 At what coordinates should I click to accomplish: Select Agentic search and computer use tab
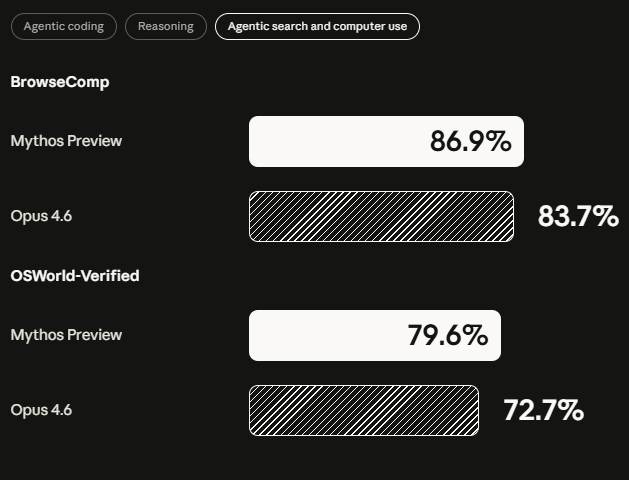coord(317,26)
